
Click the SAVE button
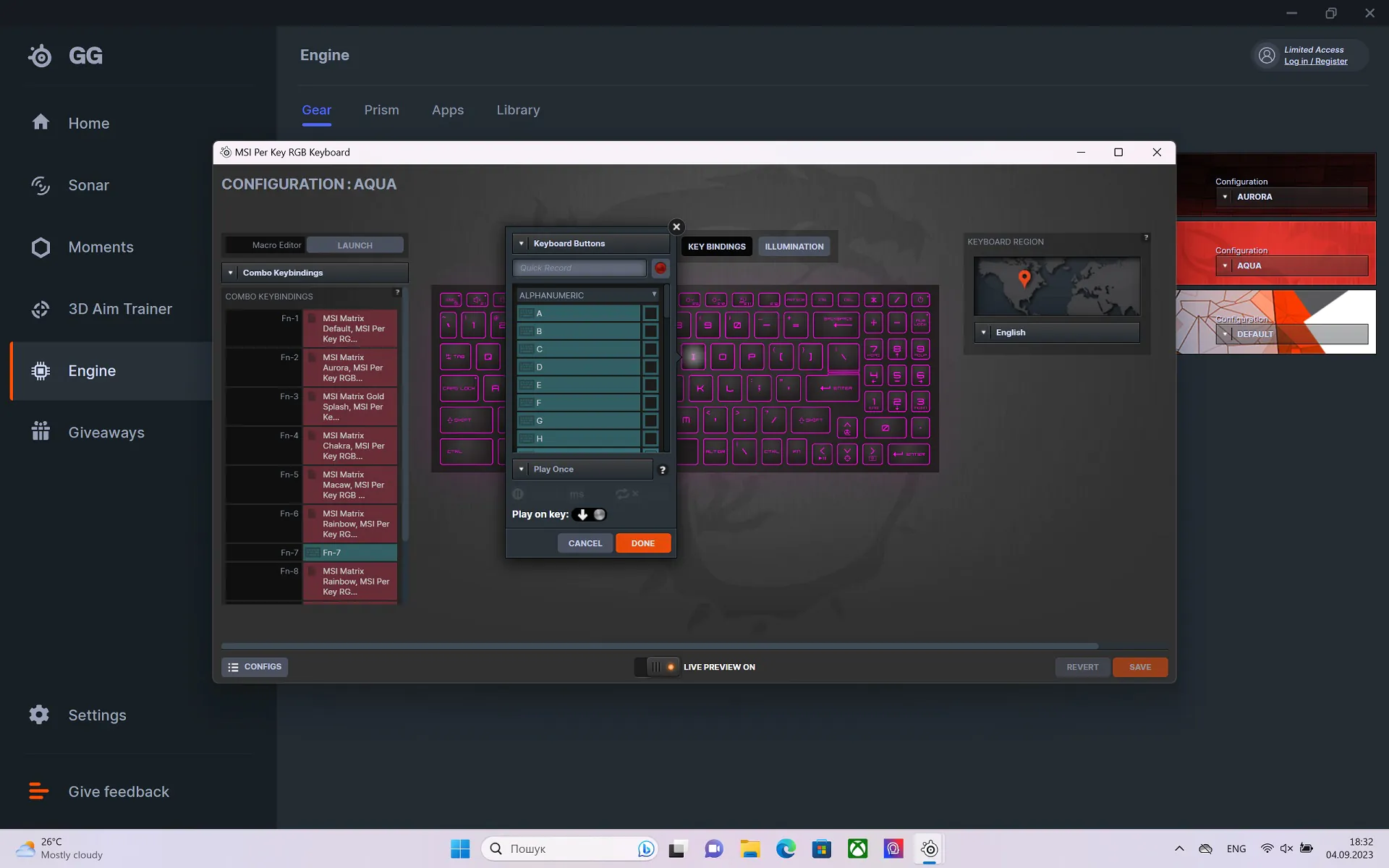point(1139,667)
